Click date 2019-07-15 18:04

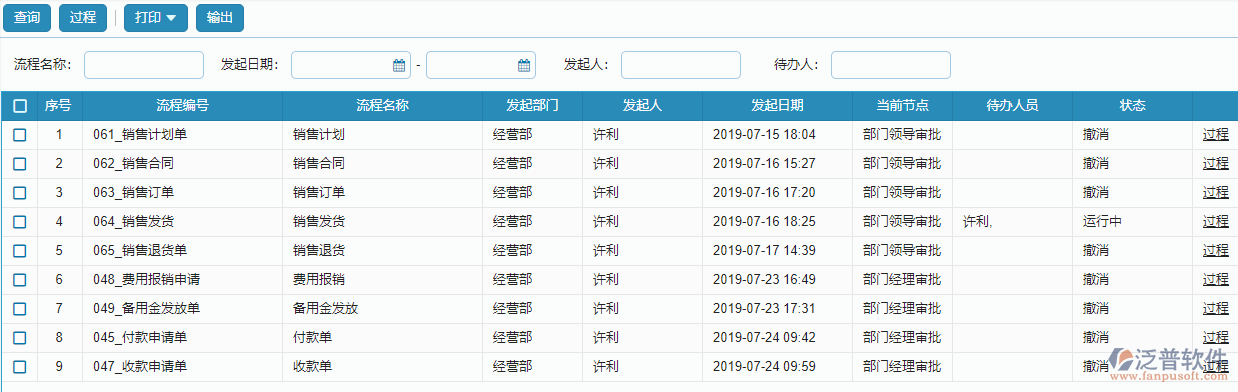pyautogui.click(x=764, y=135)
